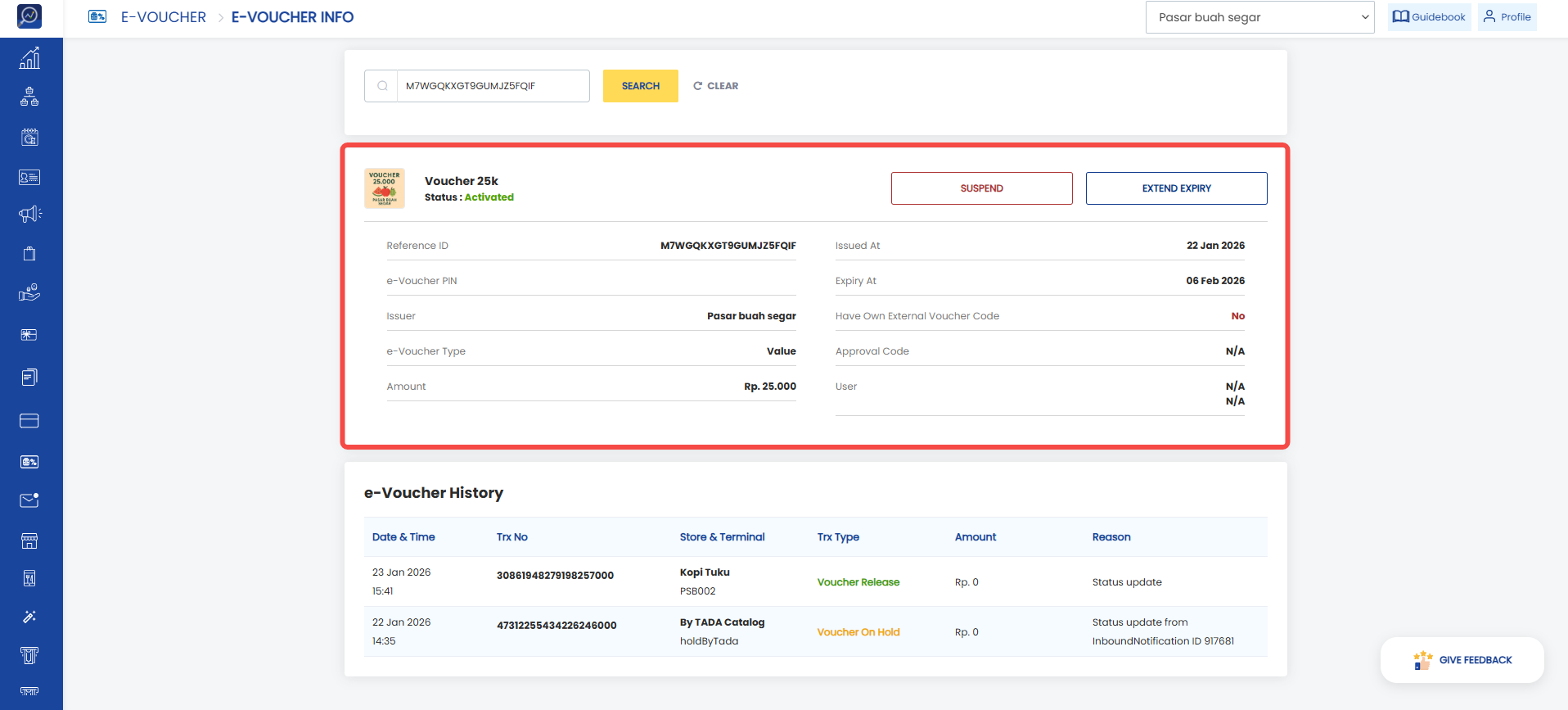
Task: Suspend the Voucher 25k
Action: click(981, 188)
